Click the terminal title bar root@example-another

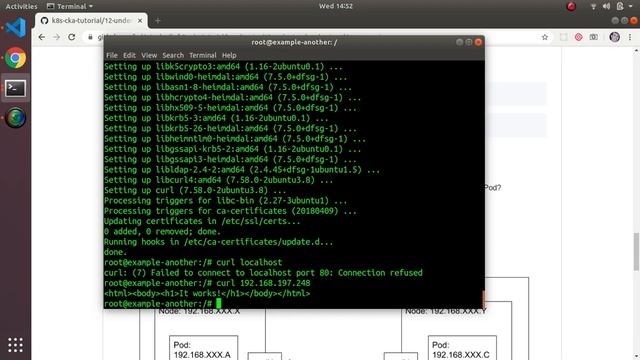pos(294,42)
